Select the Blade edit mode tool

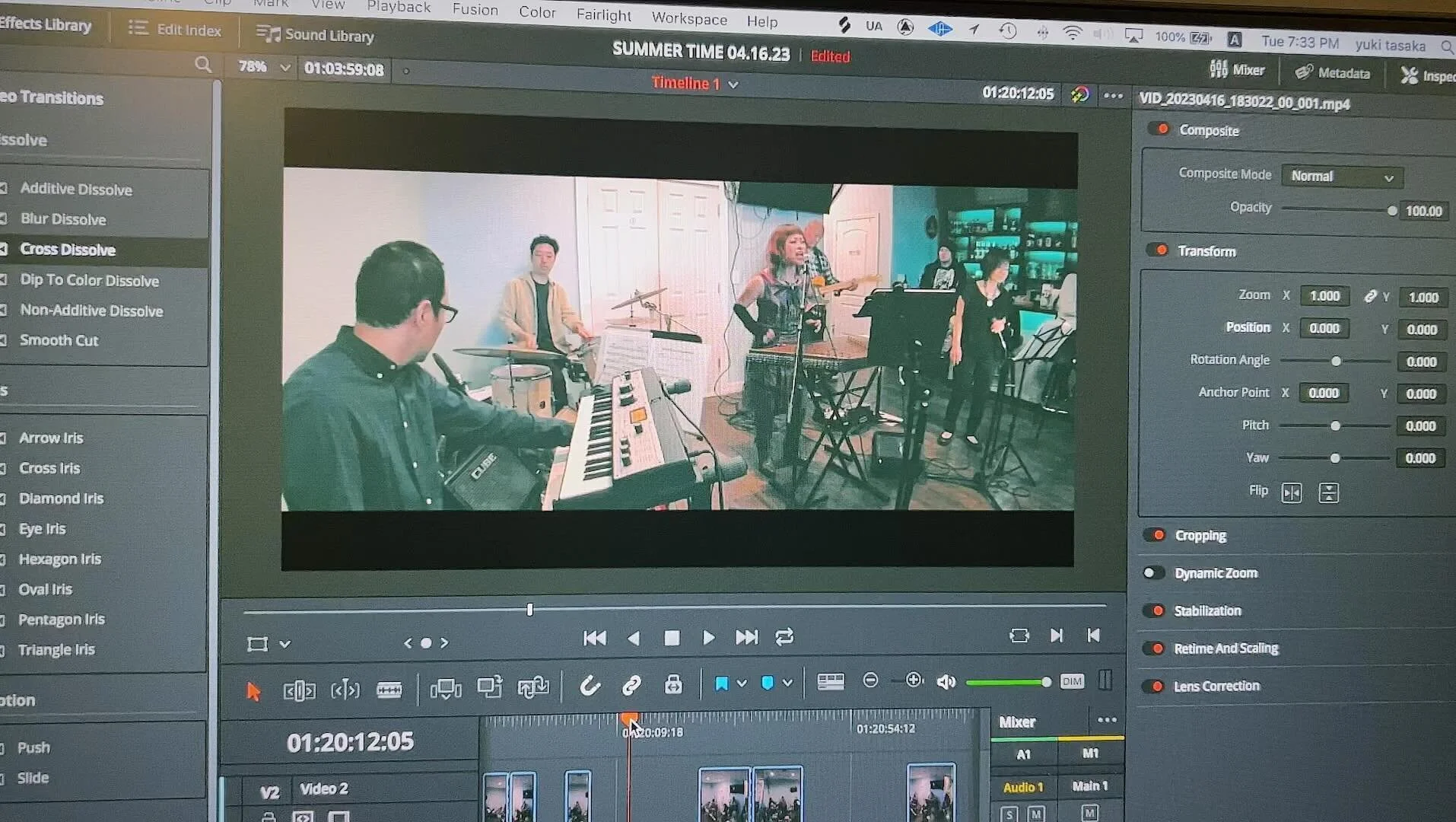(x=389, y=690)
